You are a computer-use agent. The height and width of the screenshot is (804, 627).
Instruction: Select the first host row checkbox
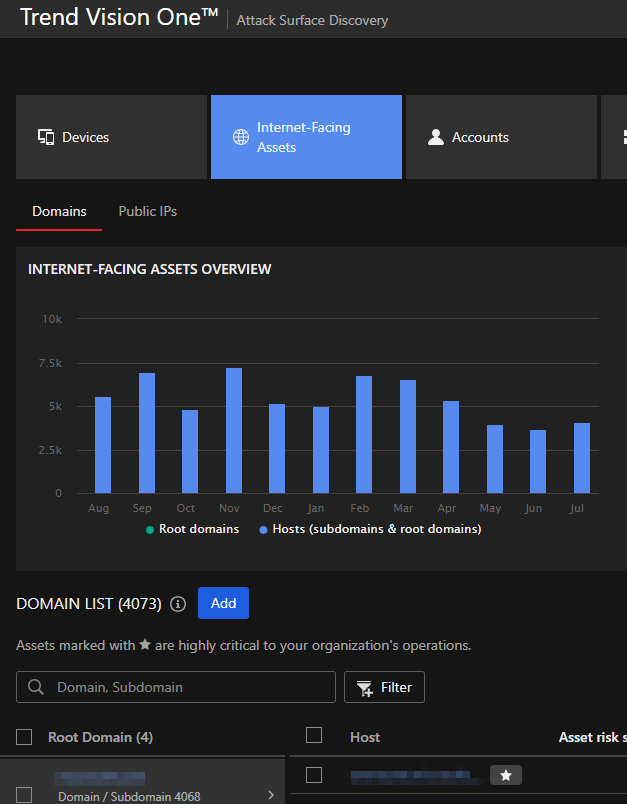[314, 775]
